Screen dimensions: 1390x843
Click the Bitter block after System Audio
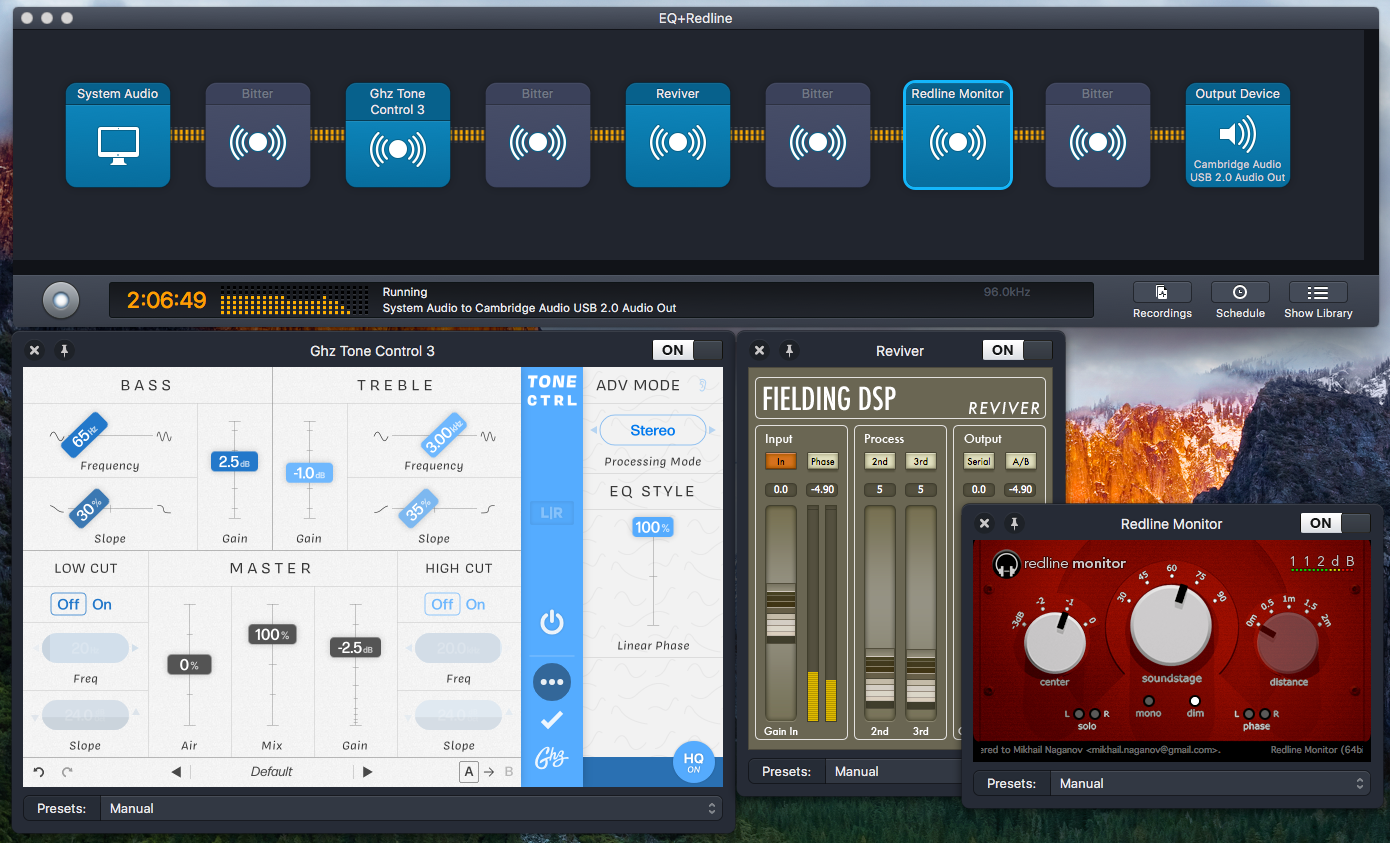point(258,135)
